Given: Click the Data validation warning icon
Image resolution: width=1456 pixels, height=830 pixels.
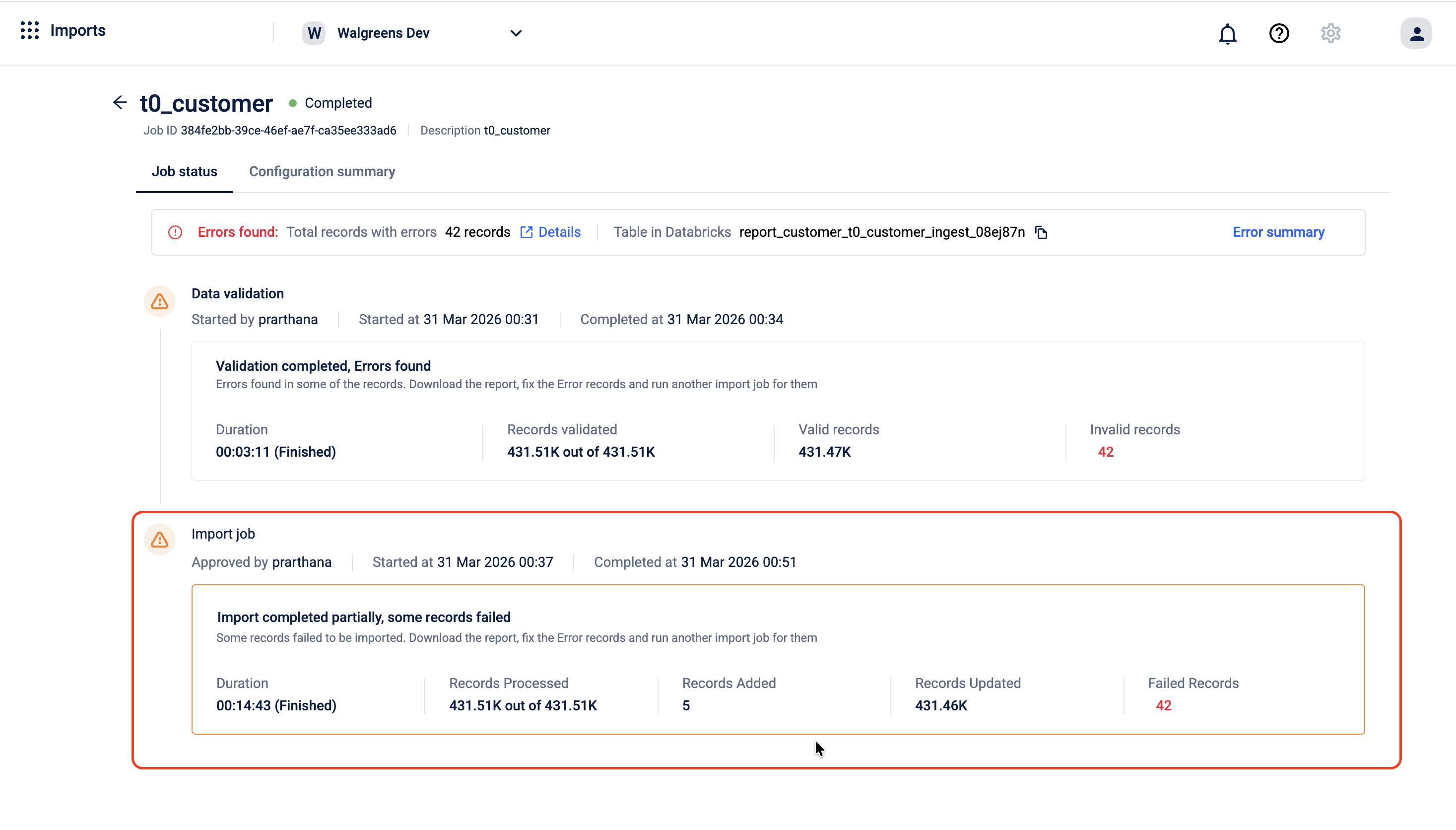Looking at the screenshot, I should point(160,301).
